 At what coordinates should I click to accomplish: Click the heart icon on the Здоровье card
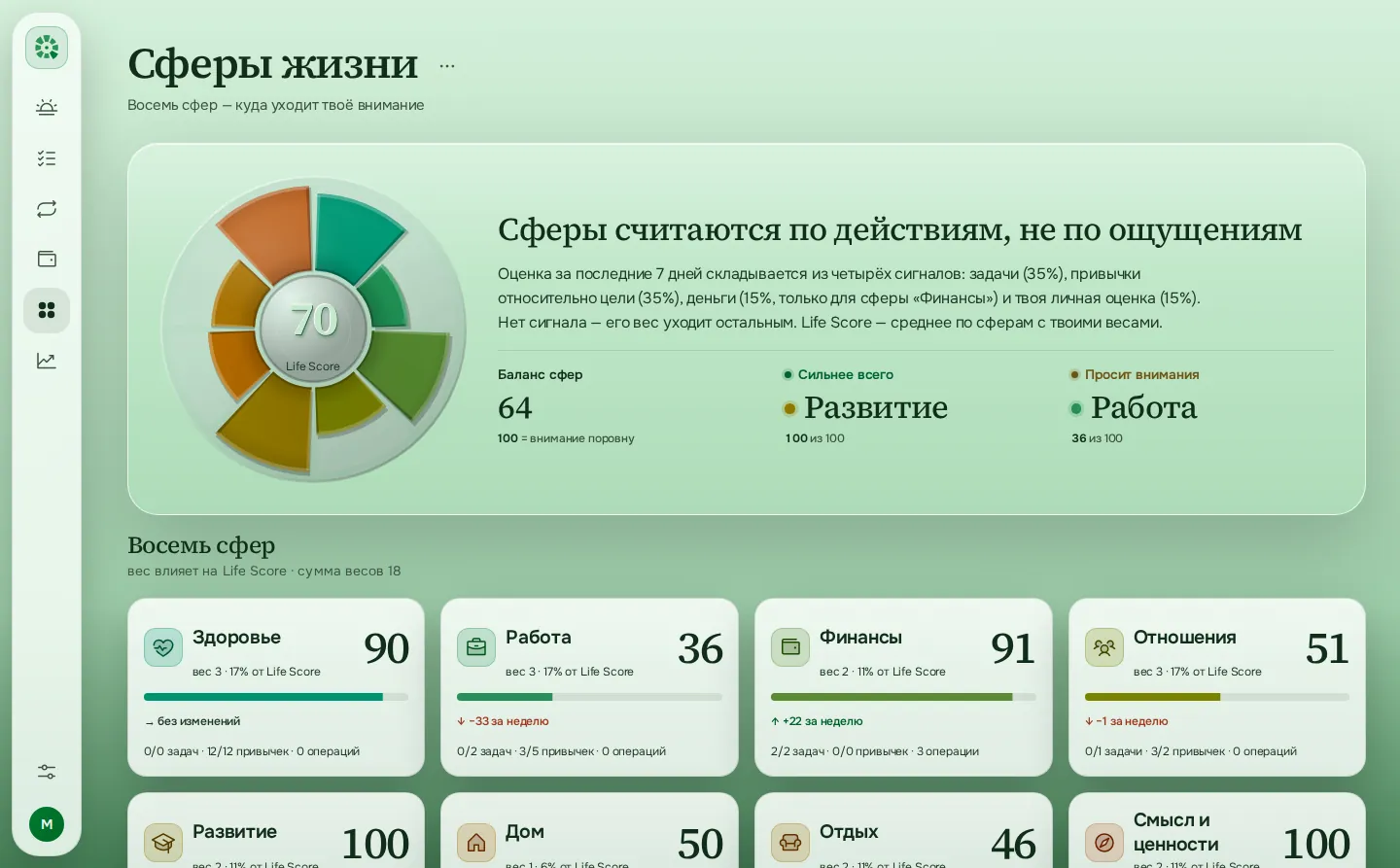pyautogui.click(x=163, y=647)
